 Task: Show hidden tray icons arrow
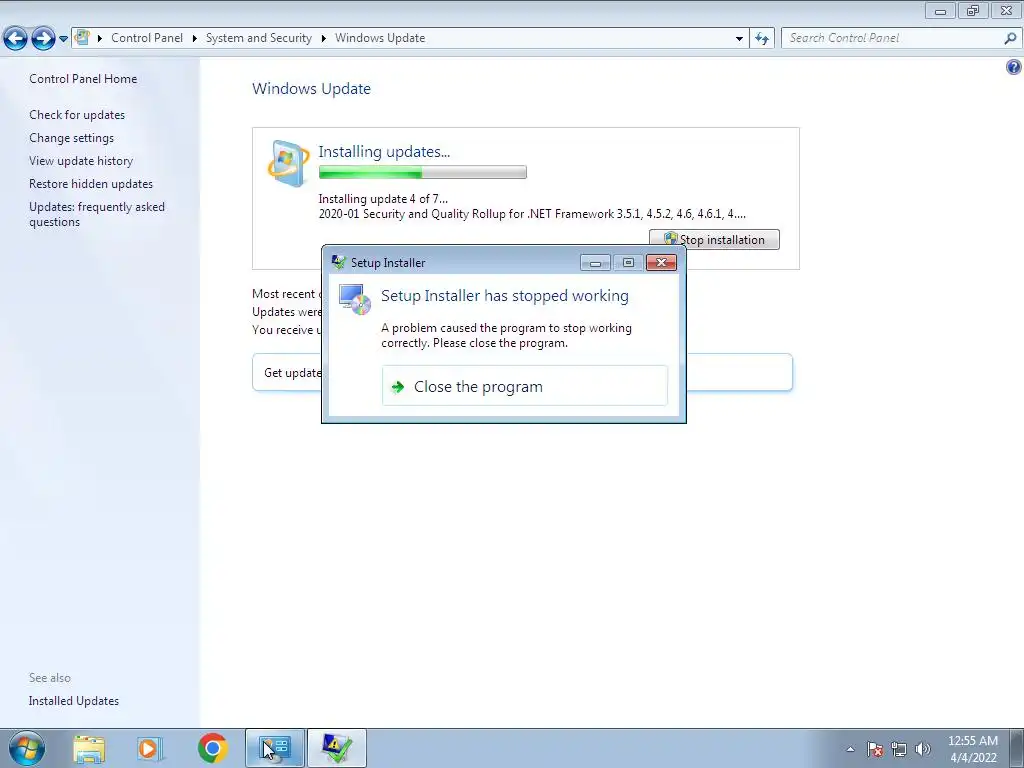pos(850,749)
